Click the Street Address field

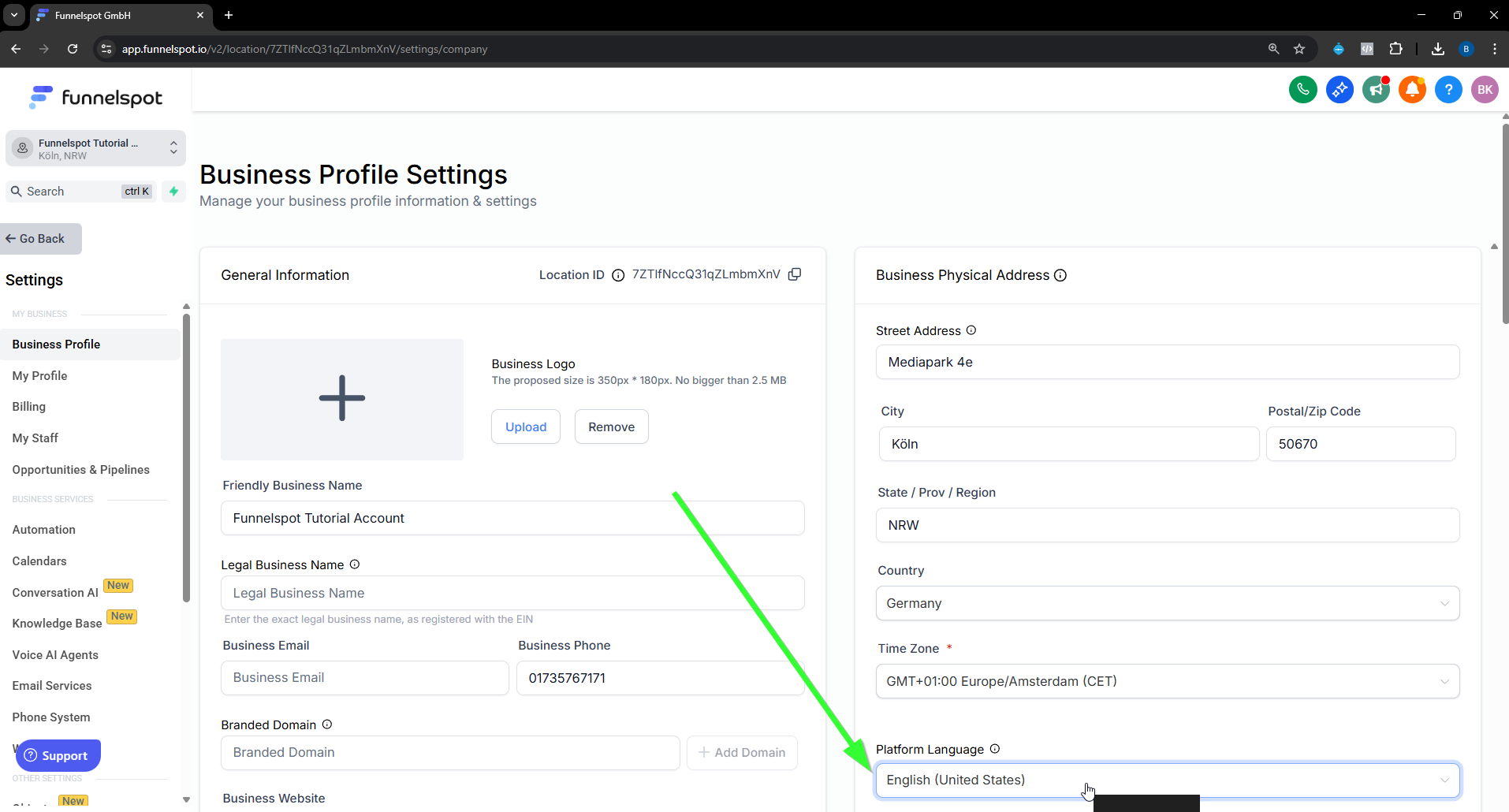tap(1168, 362)
